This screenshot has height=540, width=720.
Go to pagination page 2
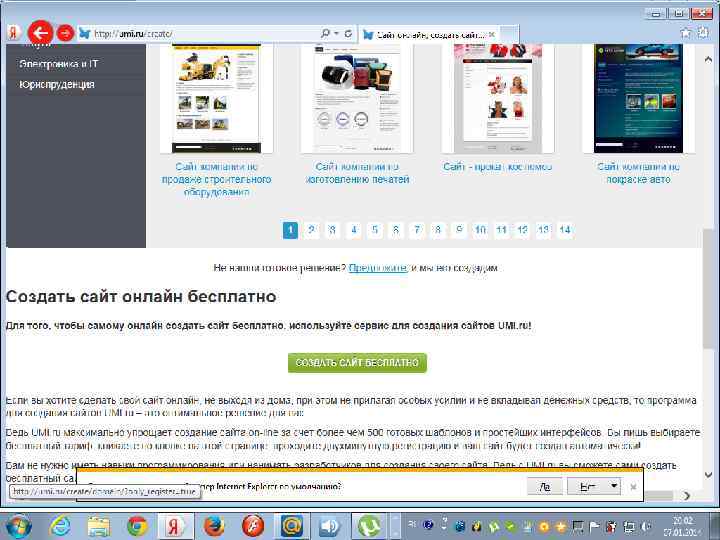pyautogui.click(x=311, y=230)
